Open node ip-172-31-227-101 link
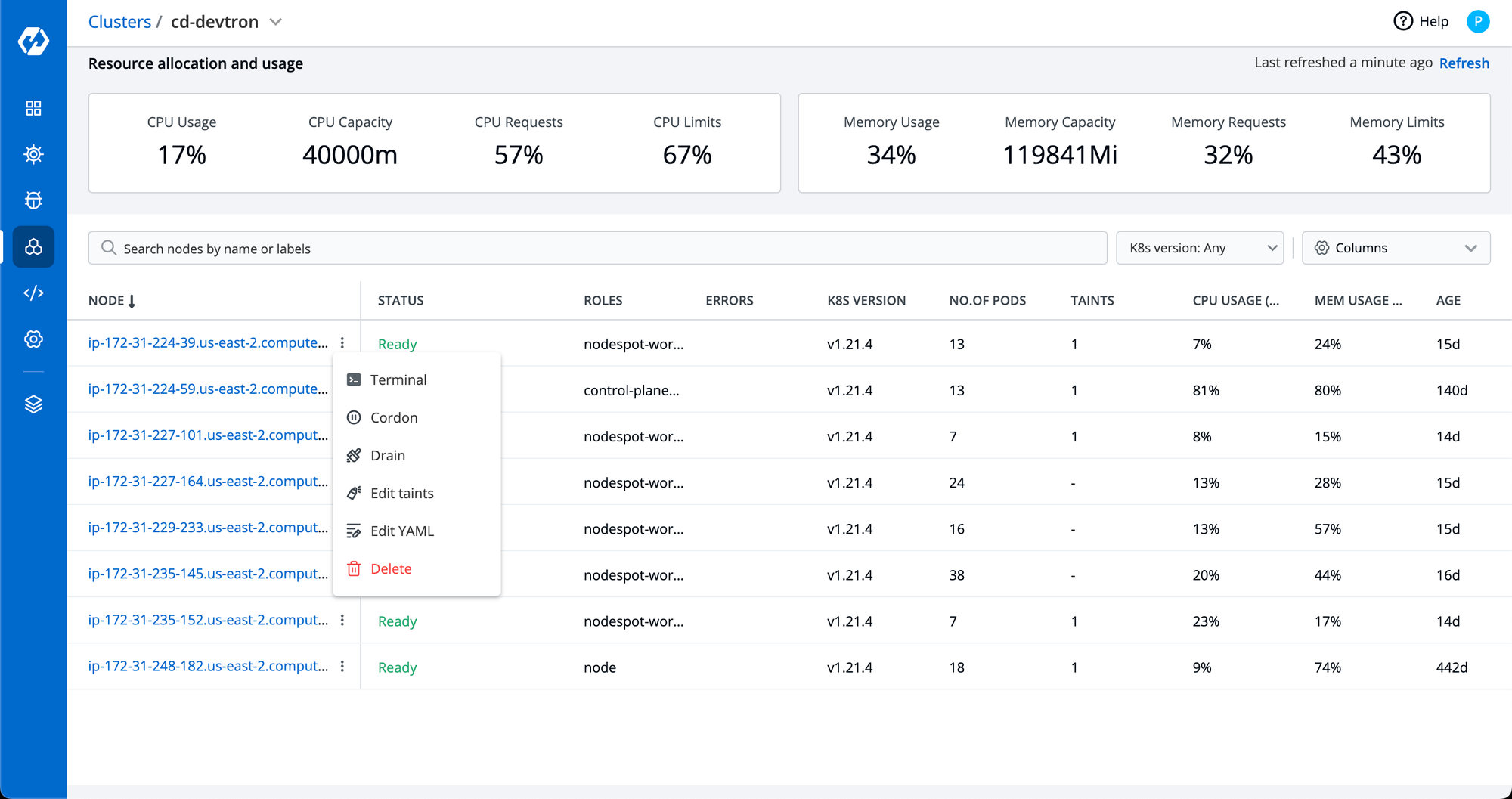Viewport: 1512px width, 799px height. coord(208,435)
